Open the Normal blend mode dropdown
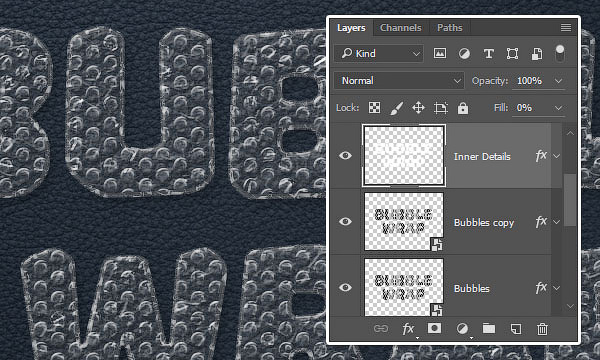 399,81
